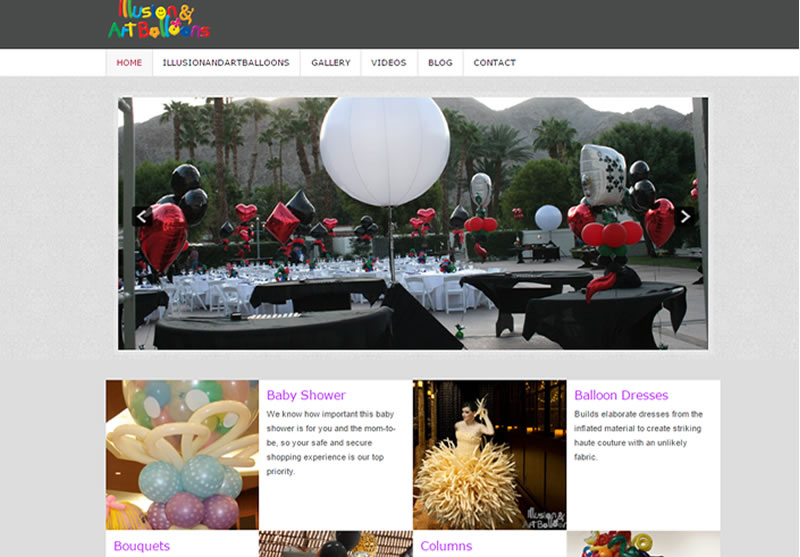
Task: Open the Home menu item
Action: (129, 63)
